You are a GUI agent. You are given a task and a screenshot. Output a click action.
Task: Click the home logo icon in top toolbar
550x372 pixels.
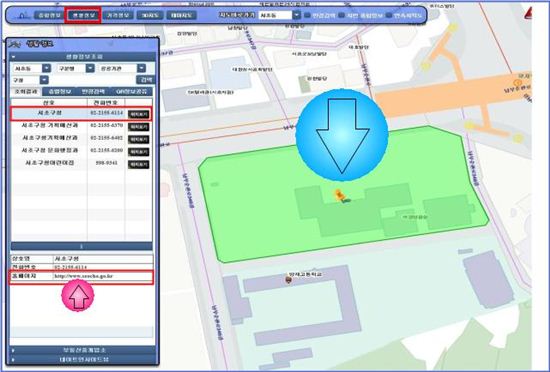pyautogui.click(x=22, y=16)
